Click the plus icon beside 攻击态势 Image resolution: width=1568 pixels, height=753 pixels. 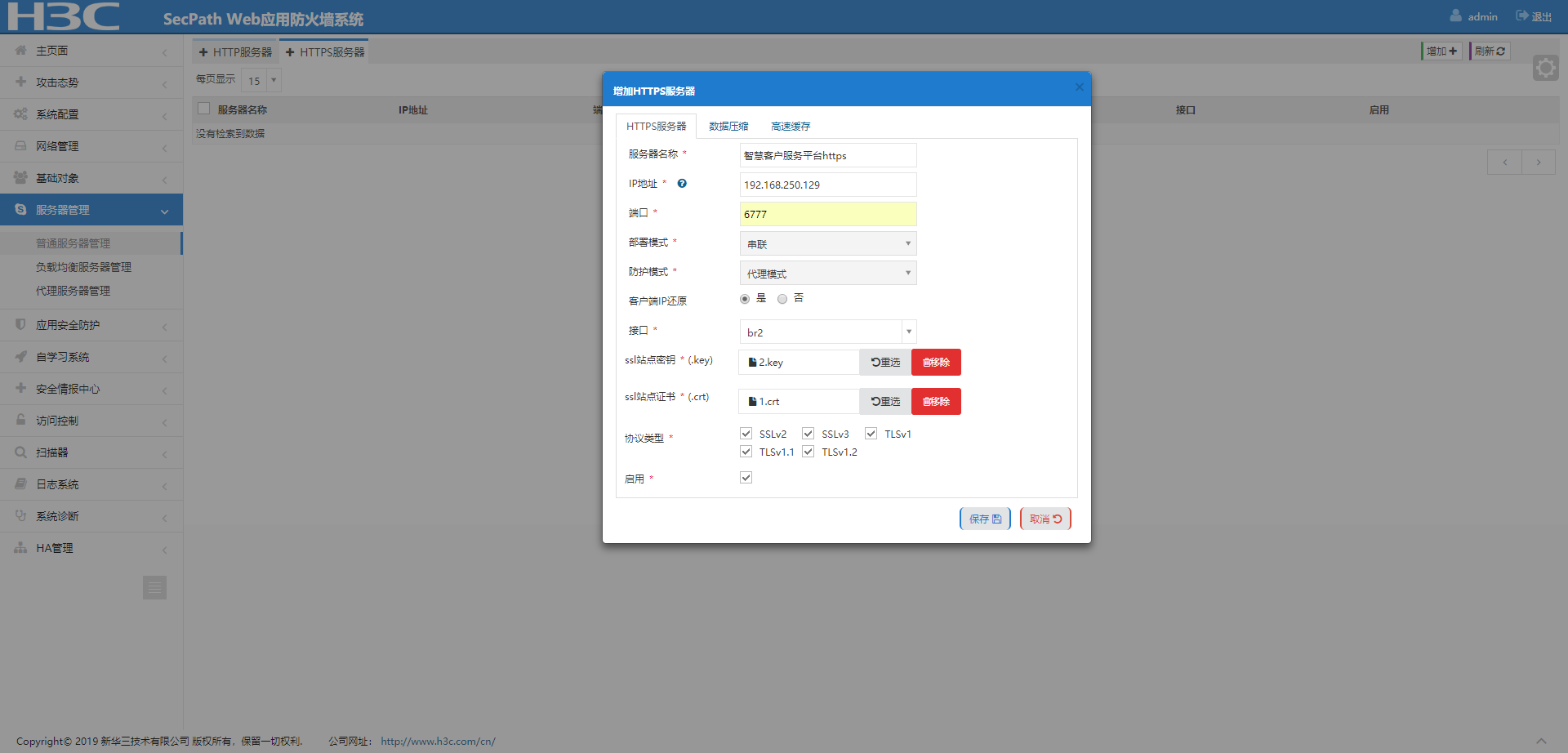coord(21,82)
